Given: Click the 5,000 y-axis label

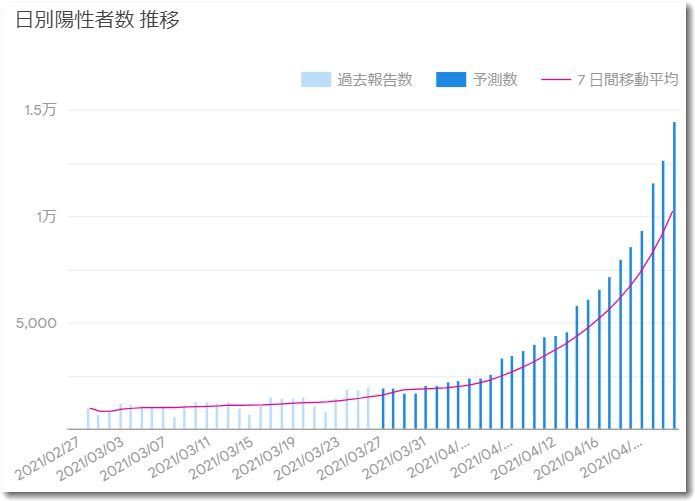Looking at the screenshot, I should (x=37, y=323).
